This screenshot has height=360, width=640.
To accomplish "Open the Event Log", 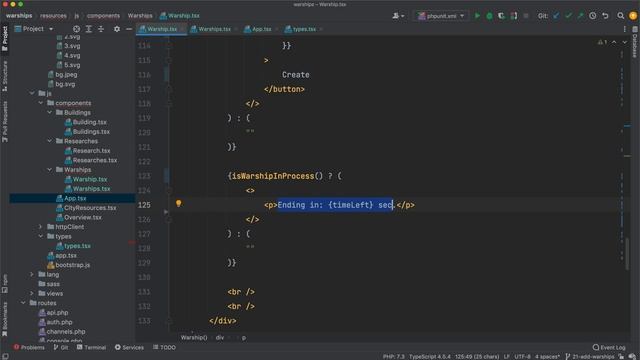I will point(609,347).
